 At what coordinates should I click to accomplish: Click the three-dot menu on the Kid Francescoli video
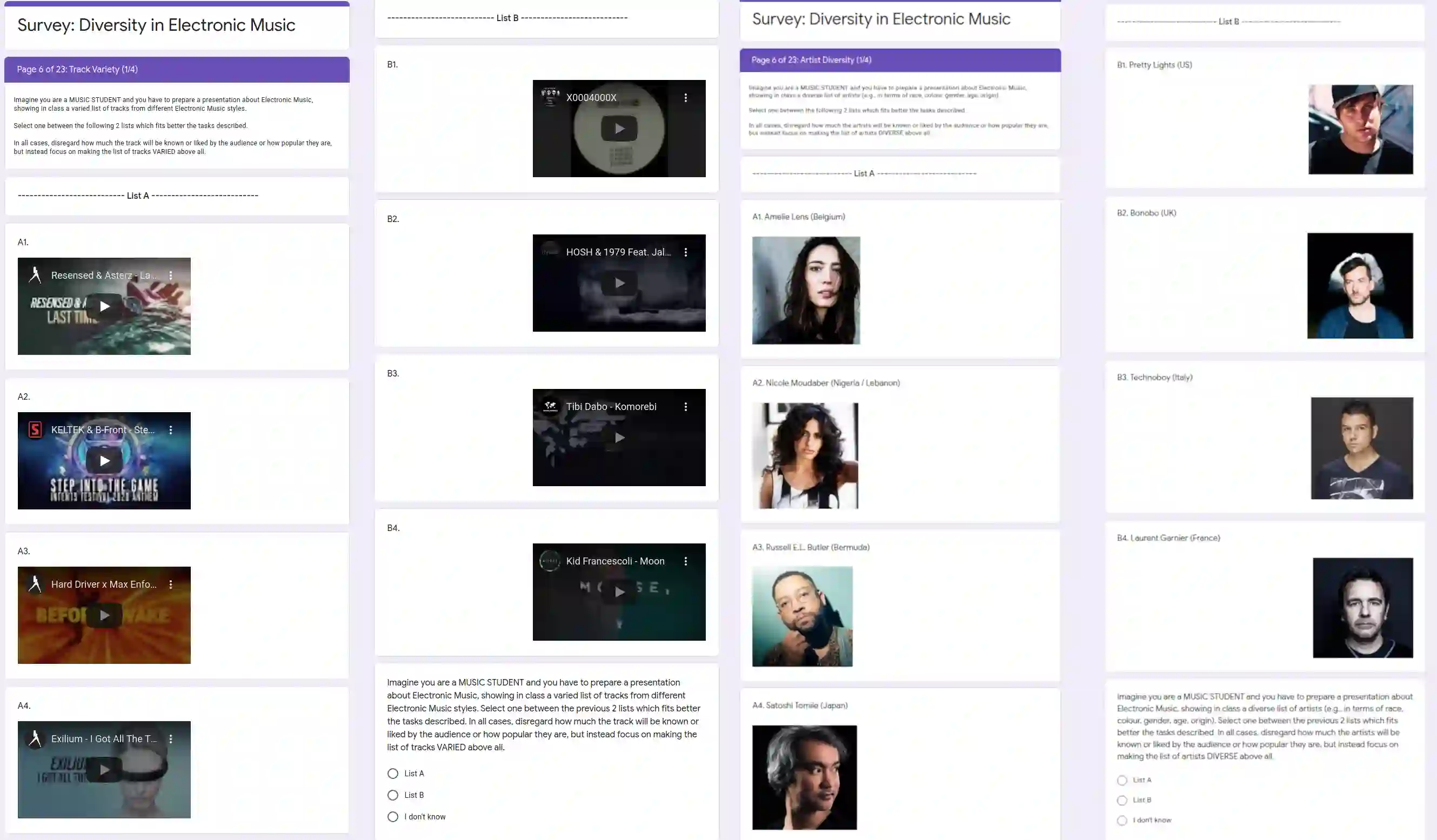[685, 561]
